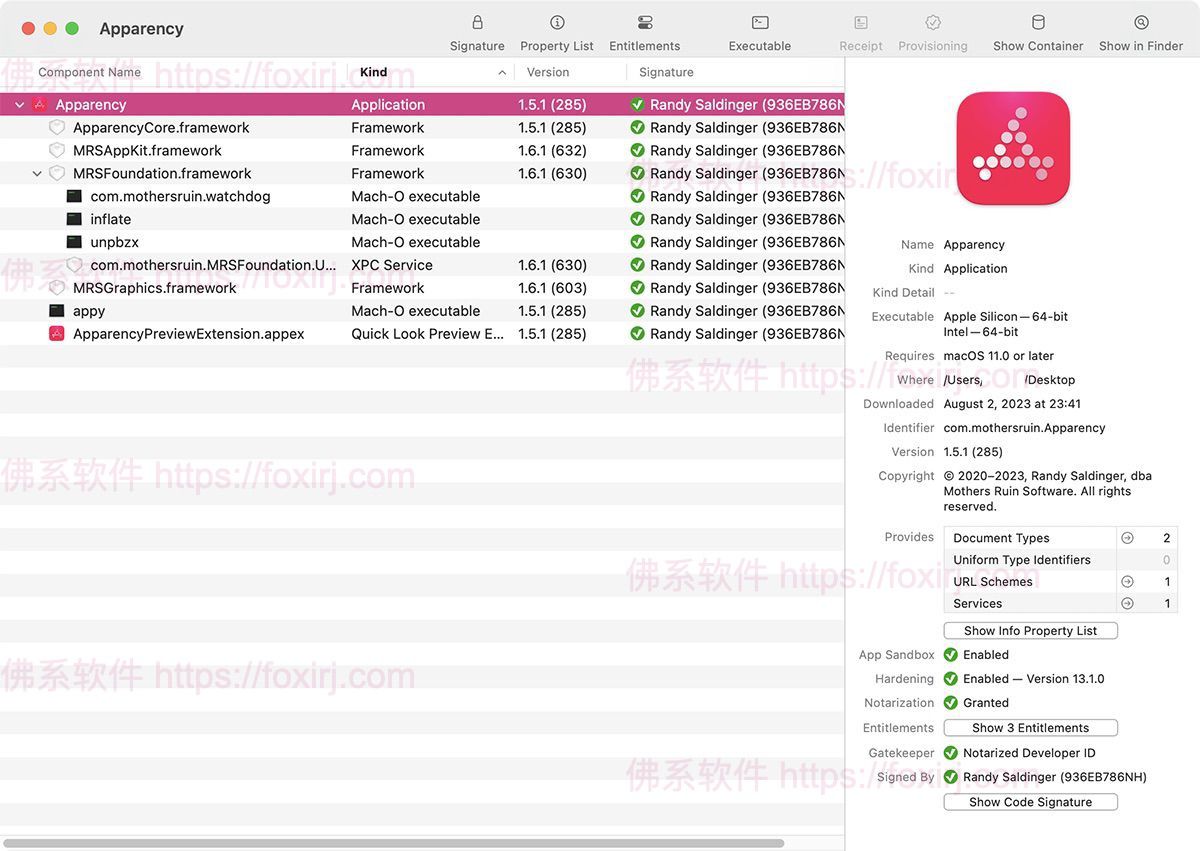Click the Executable toolbar icon

point(759,29)
